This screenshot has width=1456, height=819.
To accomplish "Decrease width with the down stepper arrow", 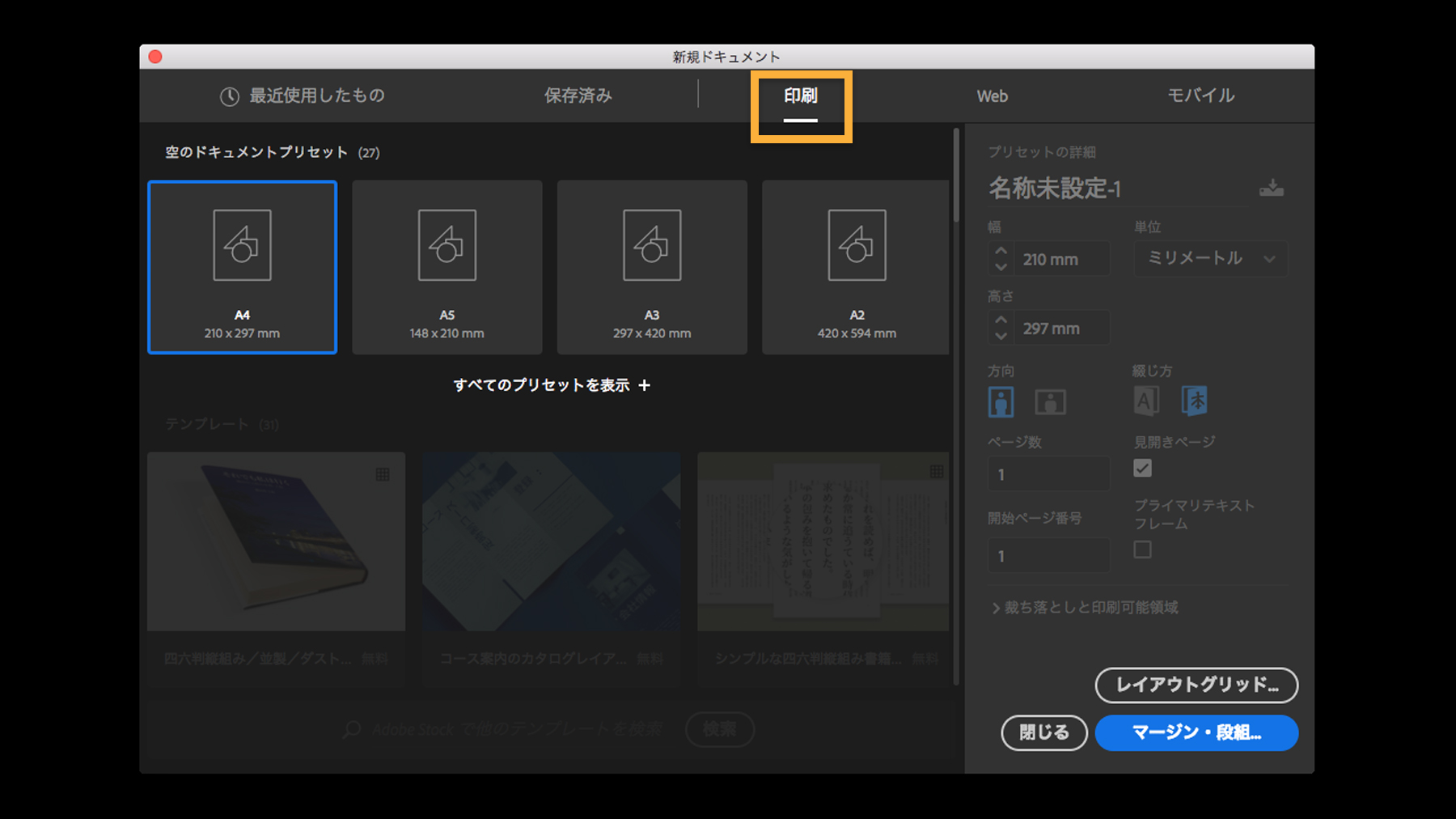I will (x=1001, y=267).
